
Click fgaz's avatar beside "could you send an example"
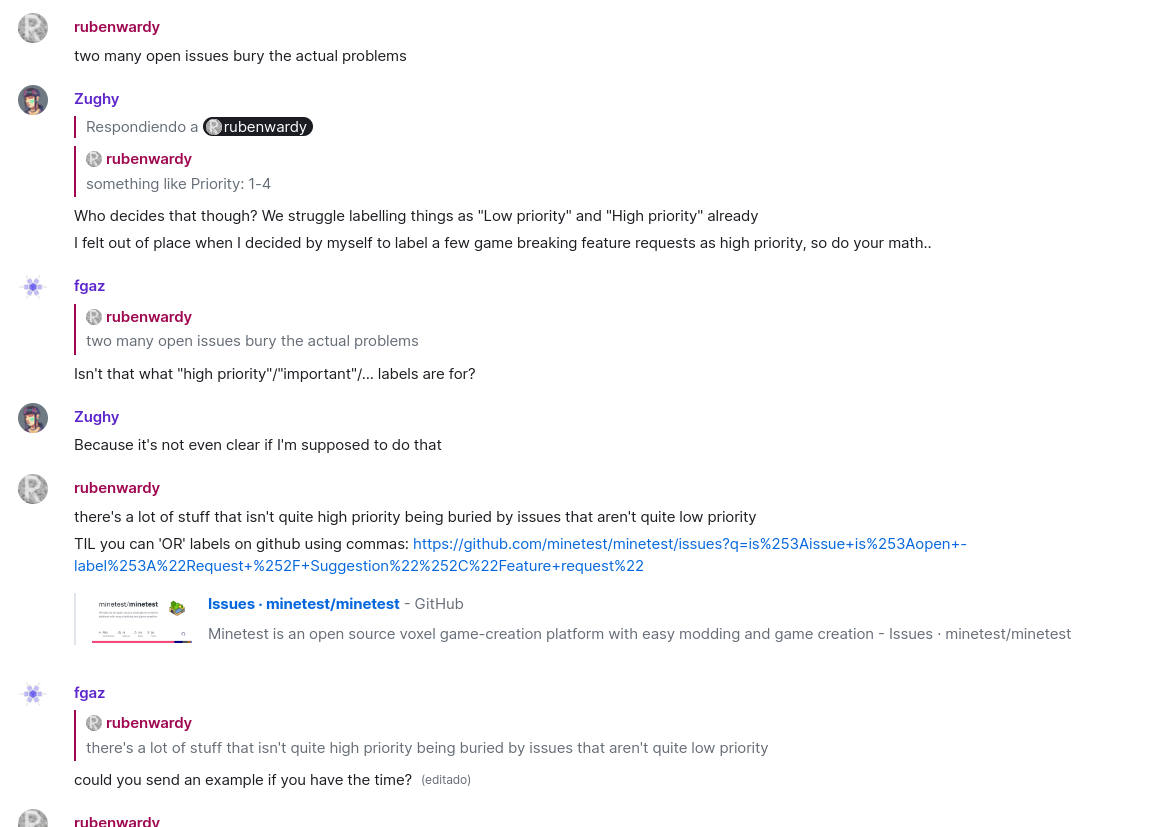[33, 694]
